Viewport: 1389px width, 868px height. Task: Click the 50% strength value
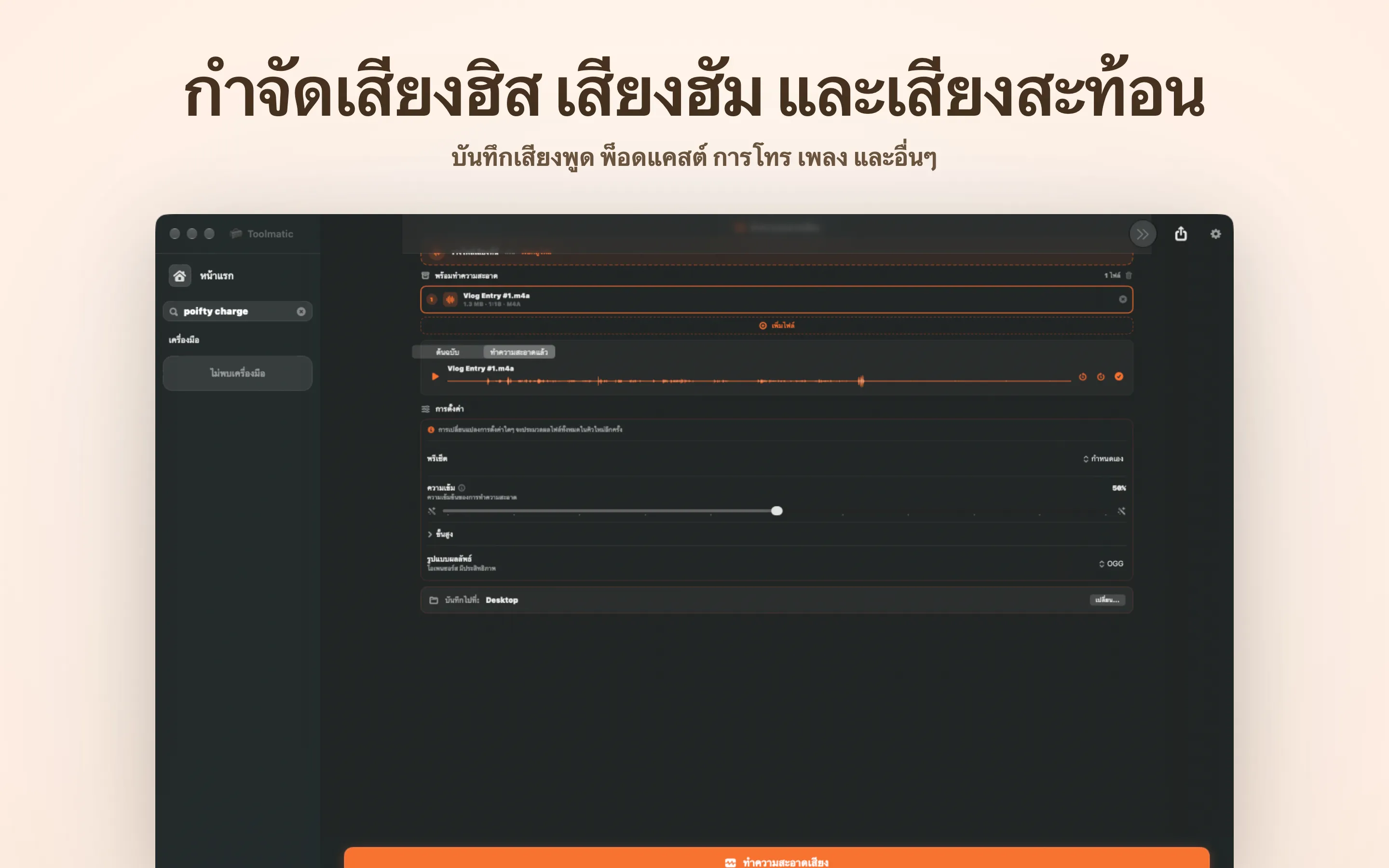coord(1118,488)
